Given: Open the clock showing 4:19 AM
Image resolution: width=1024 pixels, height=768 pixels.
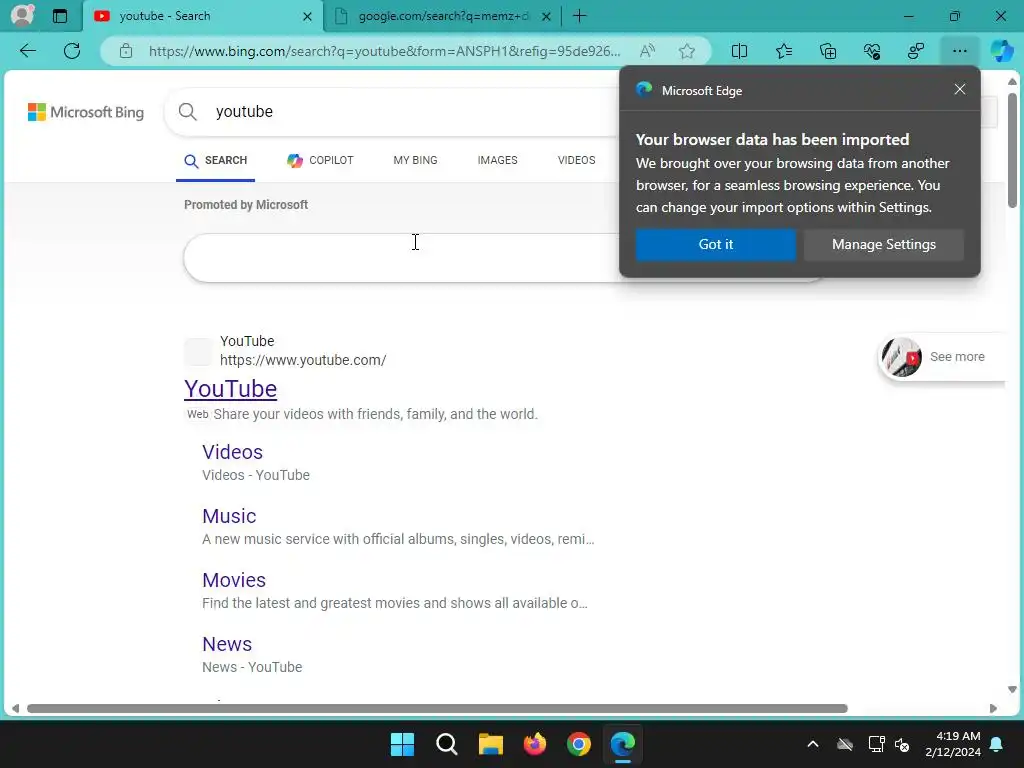Looking at the screenshot, I should click(953, 744).
